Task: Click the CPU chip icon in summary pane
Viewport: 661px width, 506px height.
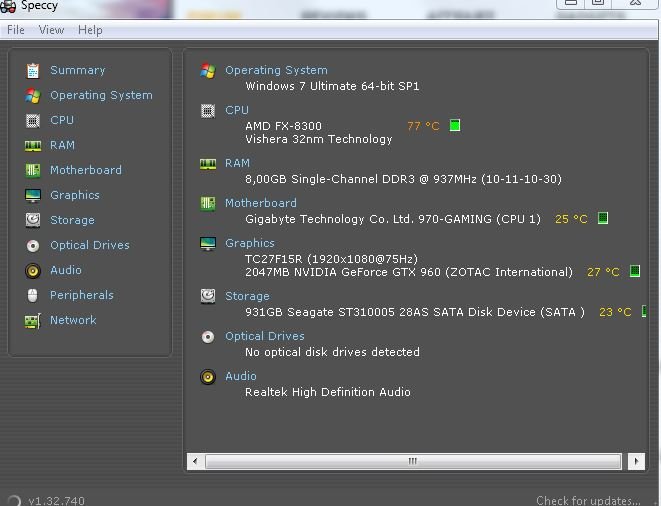Action: [x=208, y=111]
